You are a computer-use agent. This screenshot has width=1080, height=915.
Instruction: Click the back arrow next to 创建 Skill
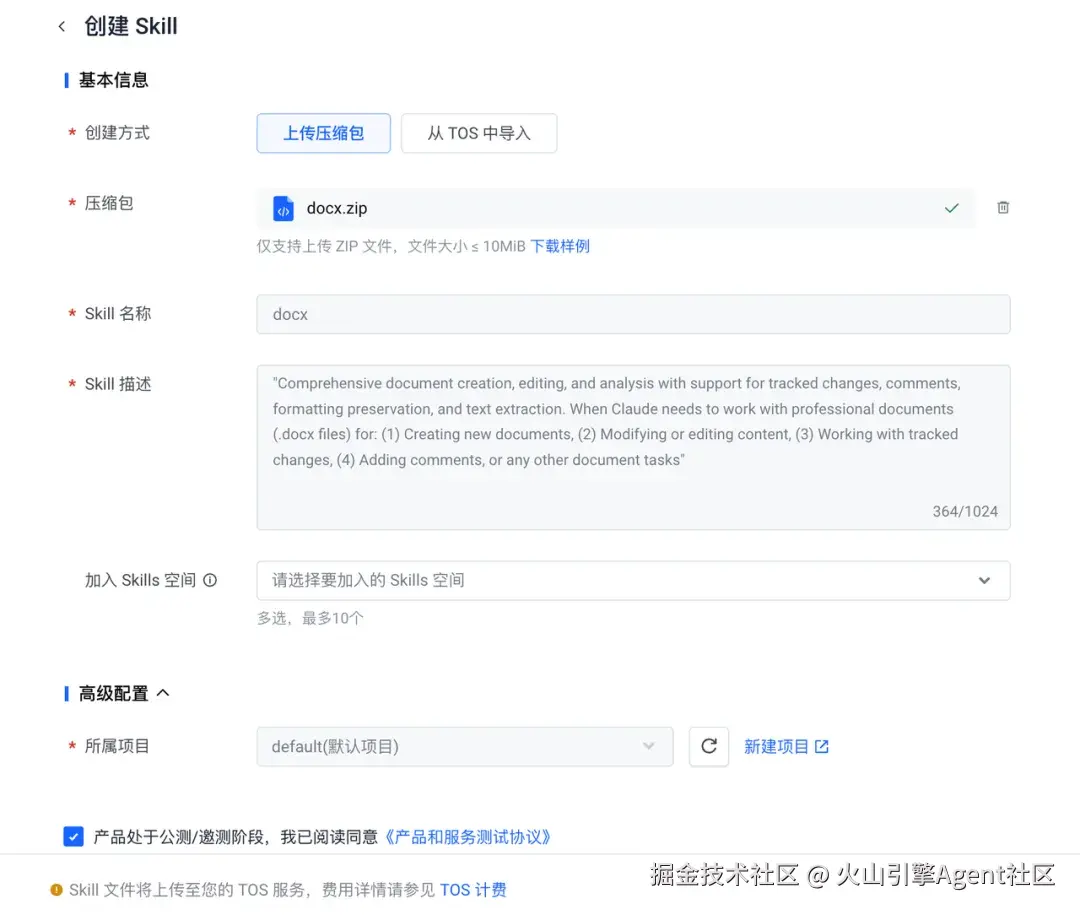point(62,27)
